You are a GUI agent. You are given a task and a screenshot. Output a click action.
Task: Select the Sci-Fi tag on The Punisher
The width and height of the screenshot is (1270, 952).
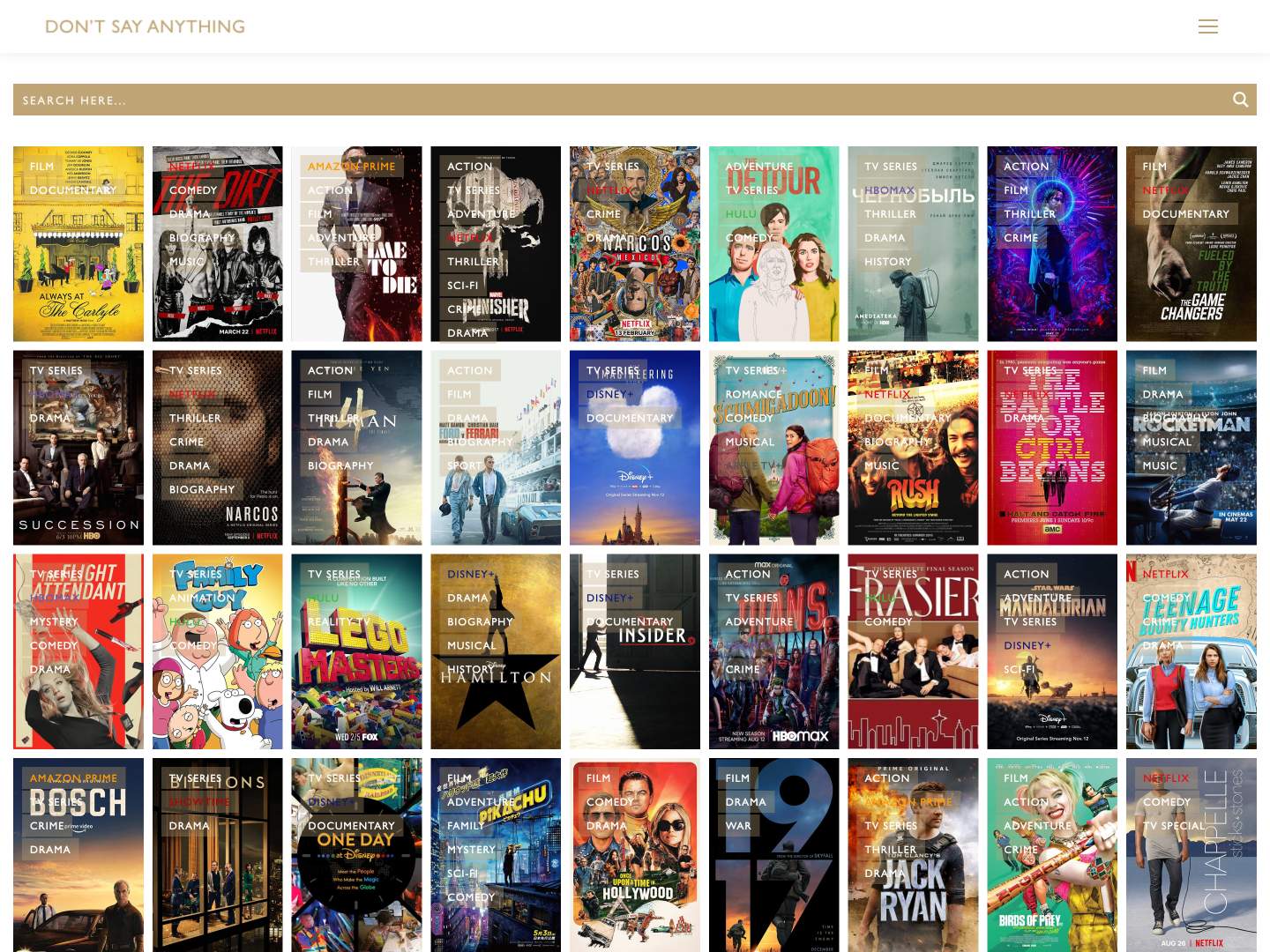point(462,285)
